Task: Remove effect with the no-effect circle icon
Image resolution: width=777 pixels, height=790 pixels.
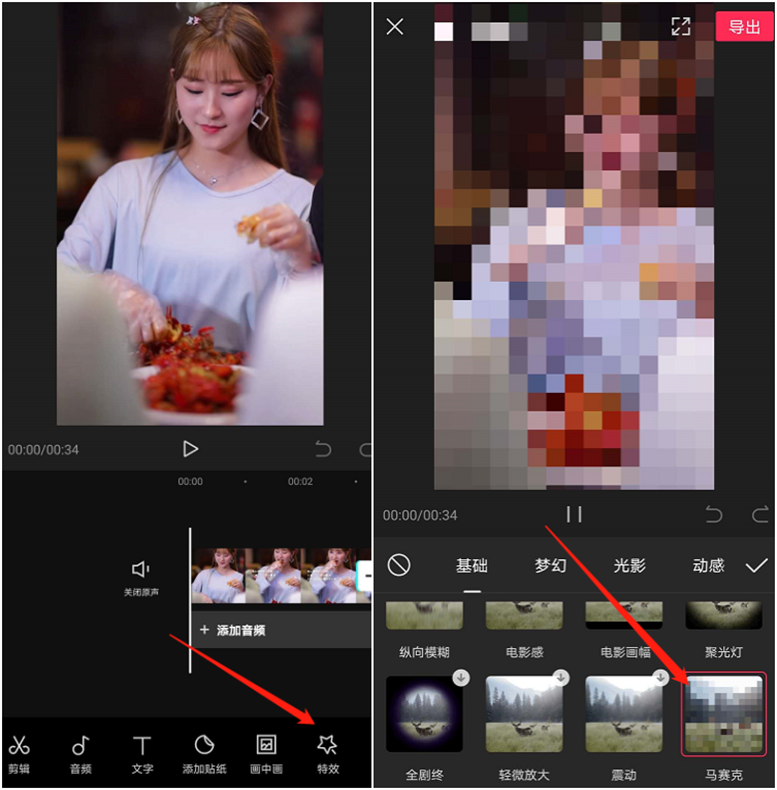Action: tap(399, 565)
